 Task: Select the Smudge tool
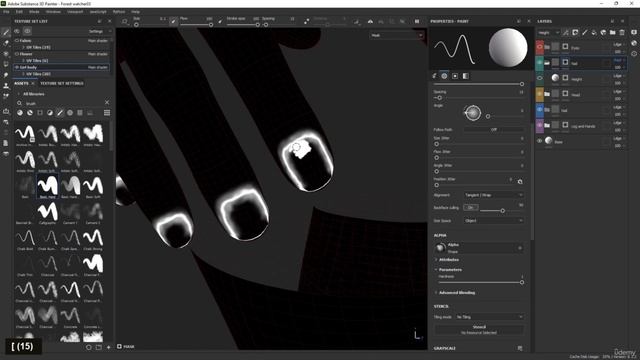6,75
